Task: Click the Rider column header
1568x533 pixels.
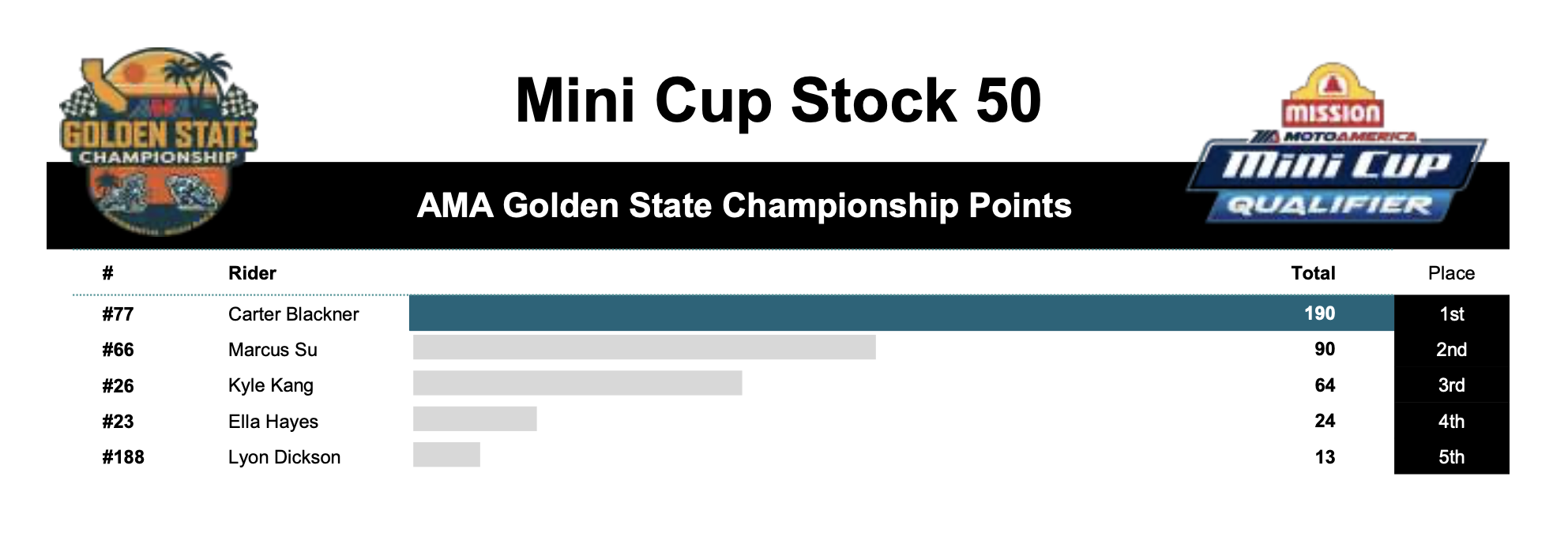Action: (x=252, y=273)
